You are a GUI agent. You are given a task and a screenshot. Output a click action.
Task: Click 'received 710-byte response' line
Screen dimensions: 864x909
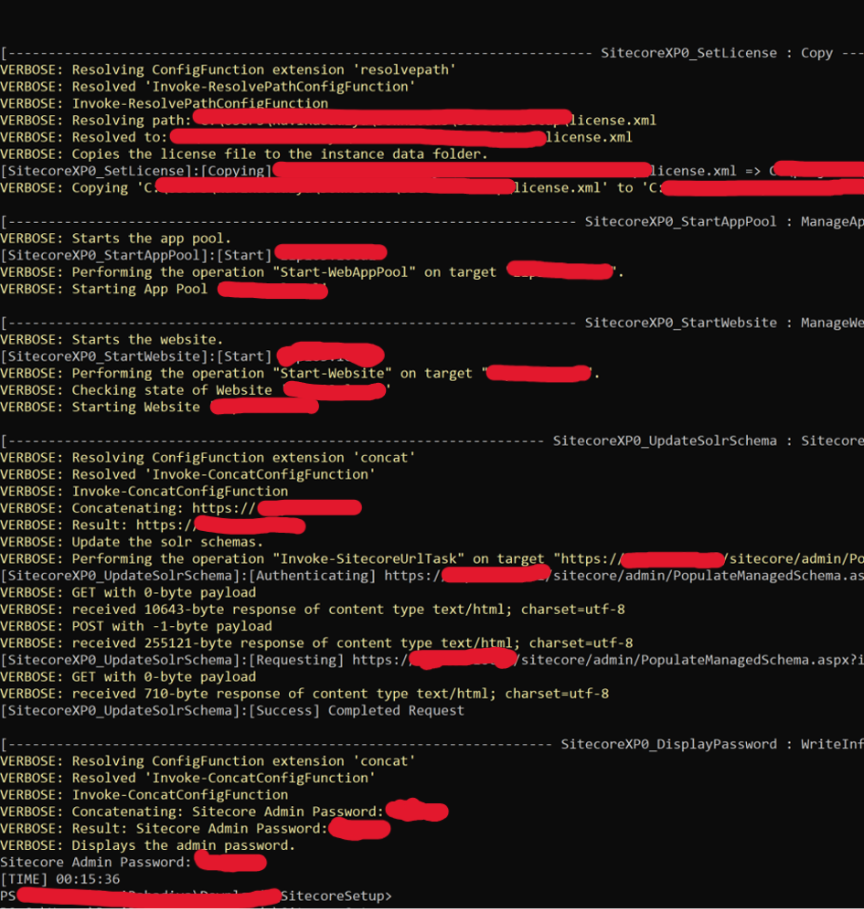pos(304,693)
